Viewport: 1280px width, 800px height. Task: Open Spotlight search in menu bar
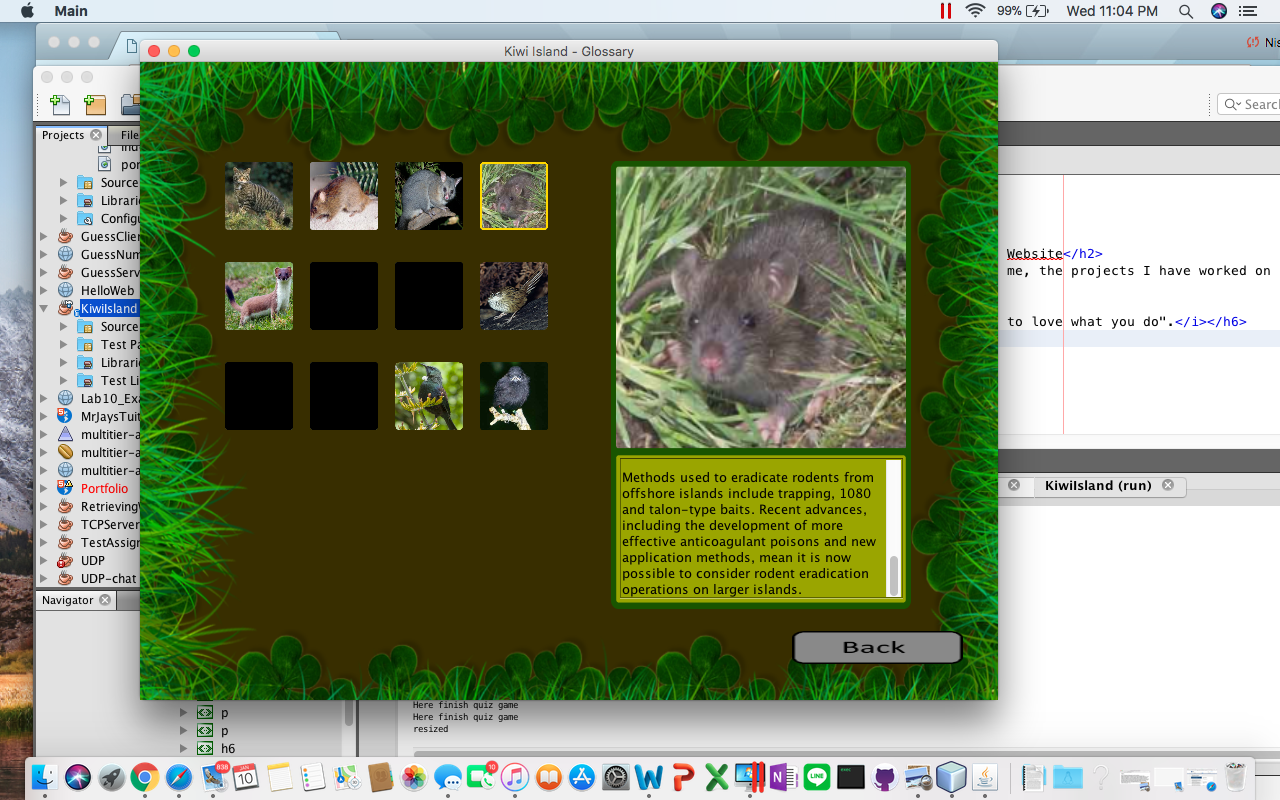pyautogui.click(x=1185, y=11)
